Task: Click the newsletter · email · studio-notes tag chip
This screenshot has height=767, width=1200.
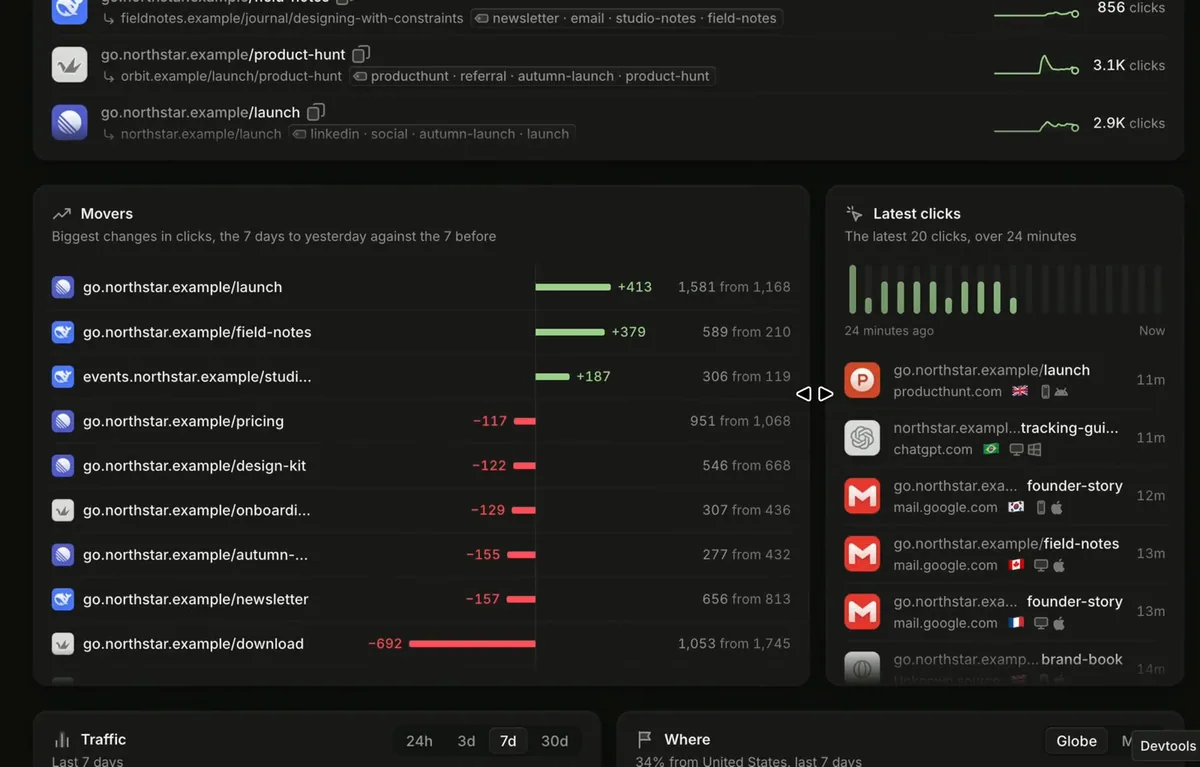Action: tap(627, 18)
